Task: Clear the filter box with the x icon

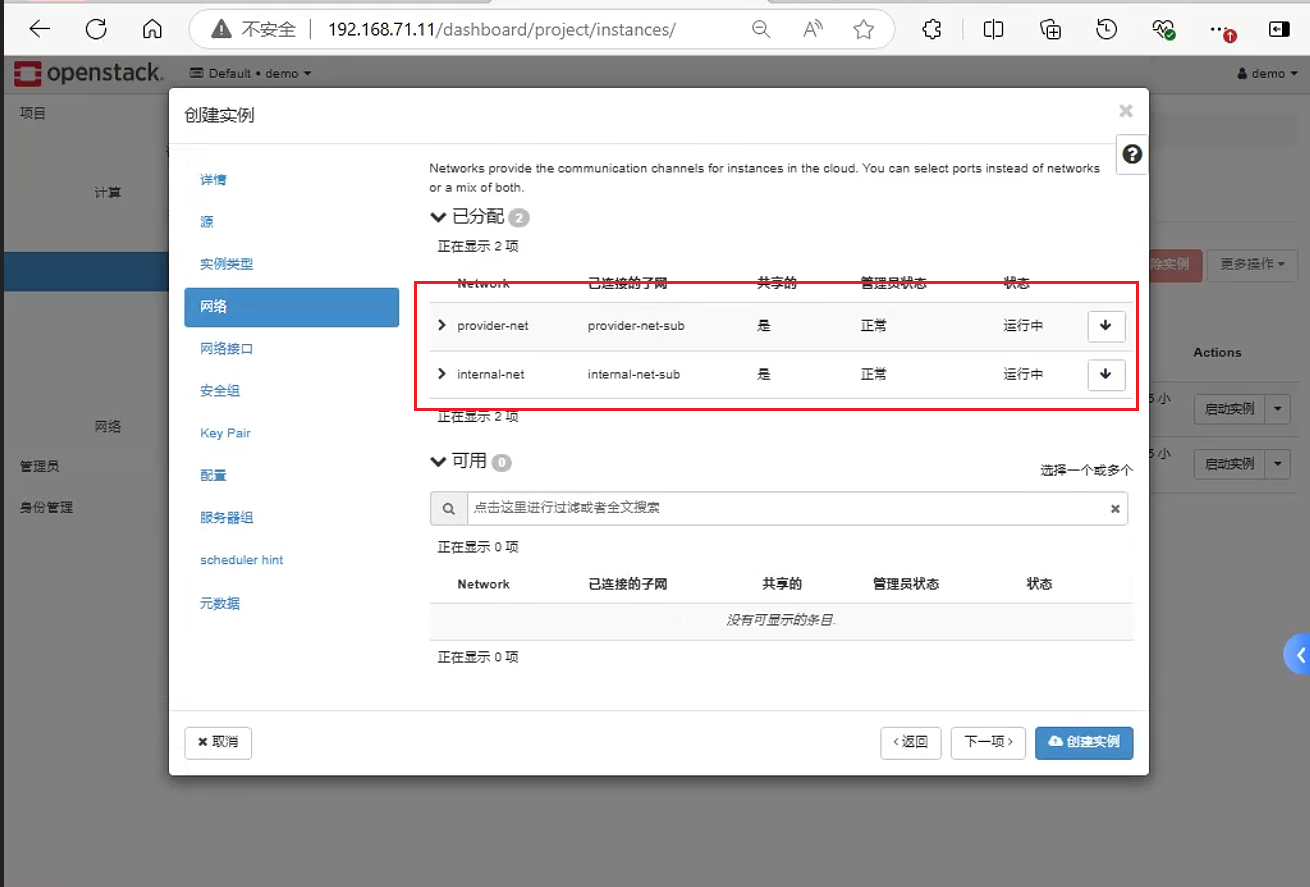Action: 1115,509
